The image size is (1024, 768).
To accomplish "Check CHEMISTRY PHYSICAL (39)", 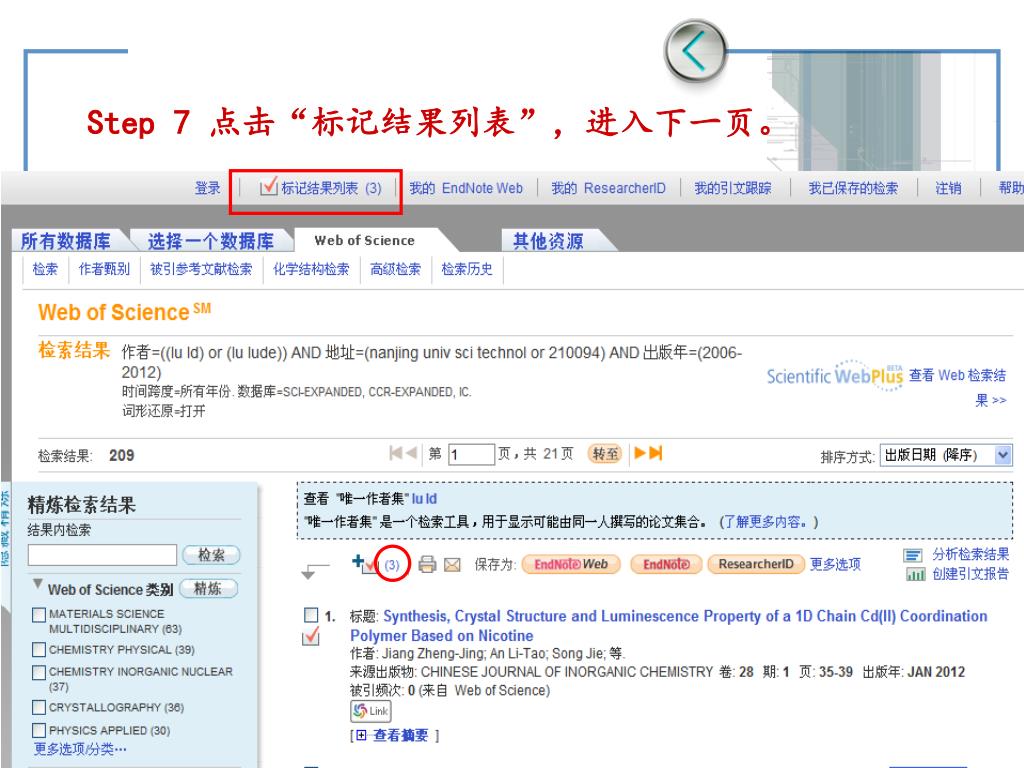I will [39, 650].
